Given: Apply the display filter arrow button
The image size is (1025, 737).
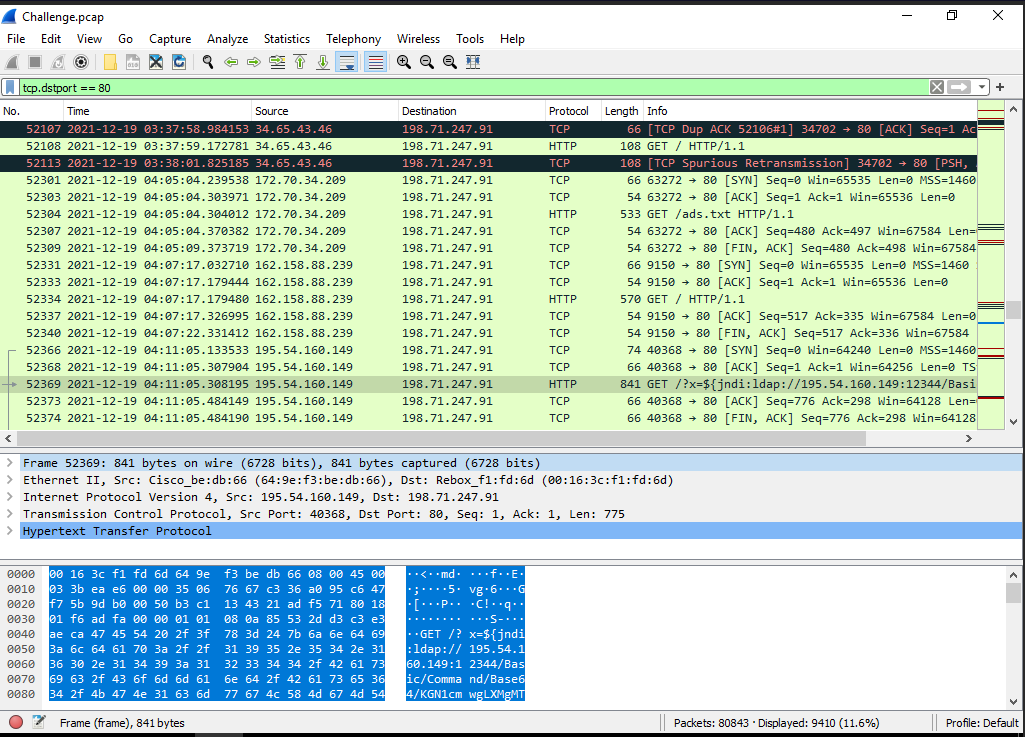Looking at the screenshot, I should (x=958, y=88).
